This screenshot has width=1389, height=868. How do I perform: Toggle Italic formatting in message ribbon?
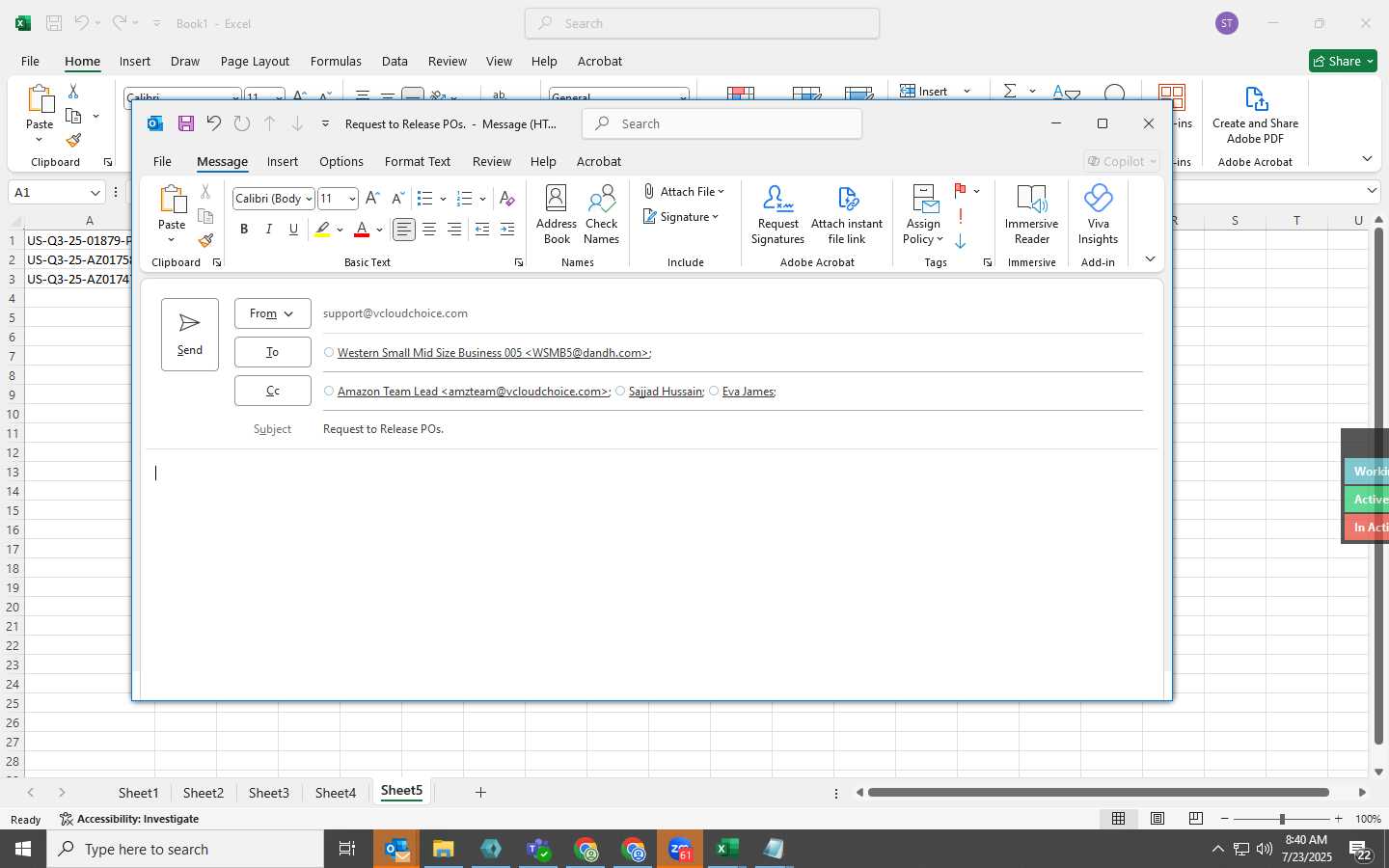[x=269, y=230]
